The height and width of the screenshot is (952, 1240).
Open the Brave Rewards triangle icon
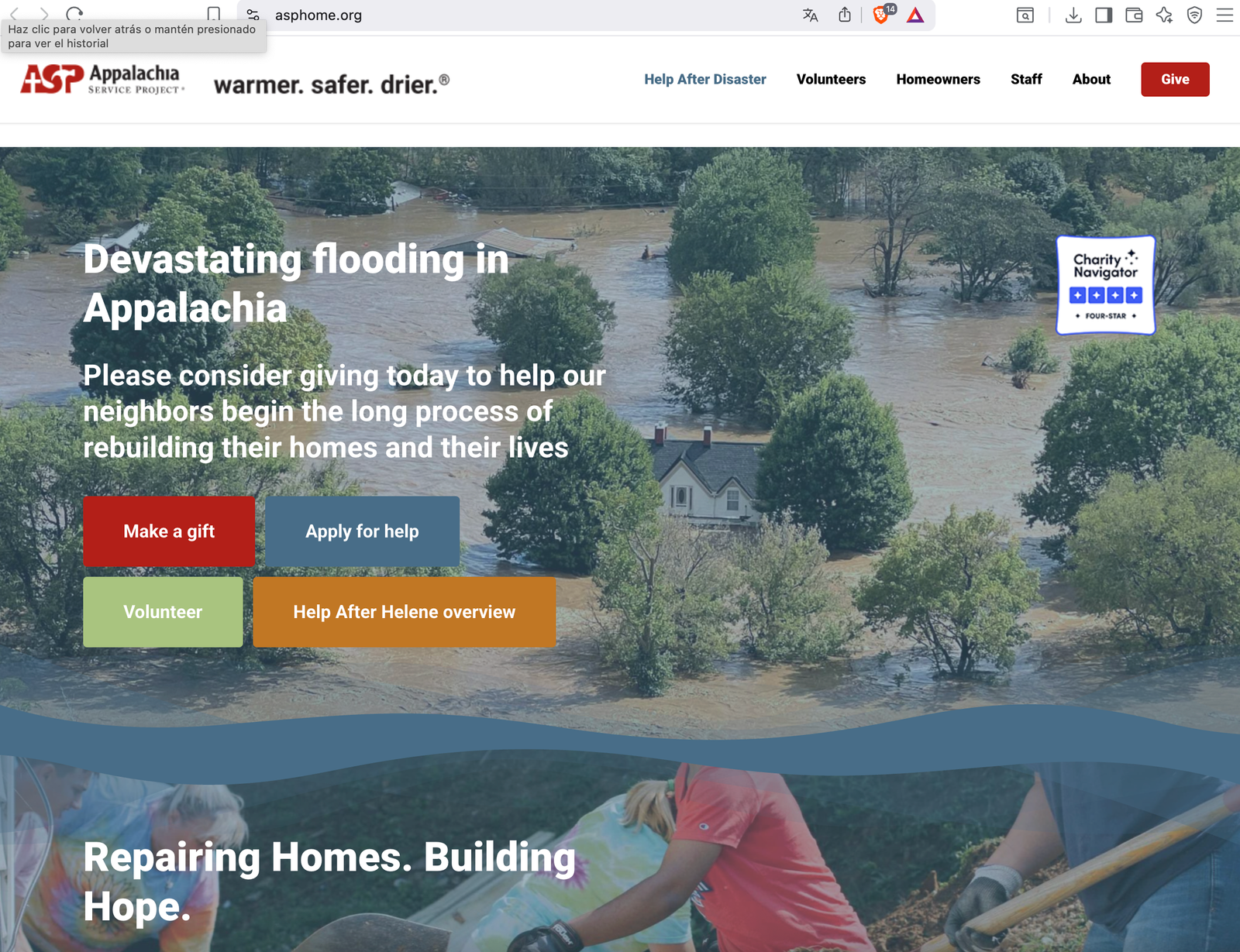pyautogui.click(x=915, y=15)
